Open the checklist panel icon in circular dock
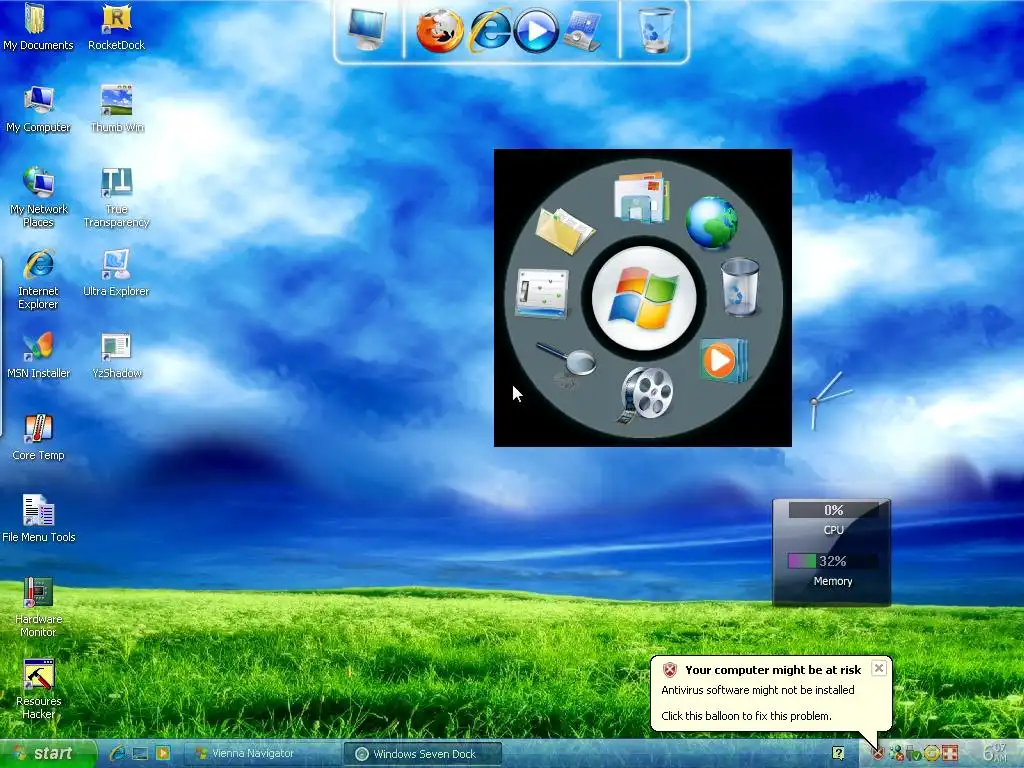This screenshot has height=768, width=1024. [x=542, y=293]
